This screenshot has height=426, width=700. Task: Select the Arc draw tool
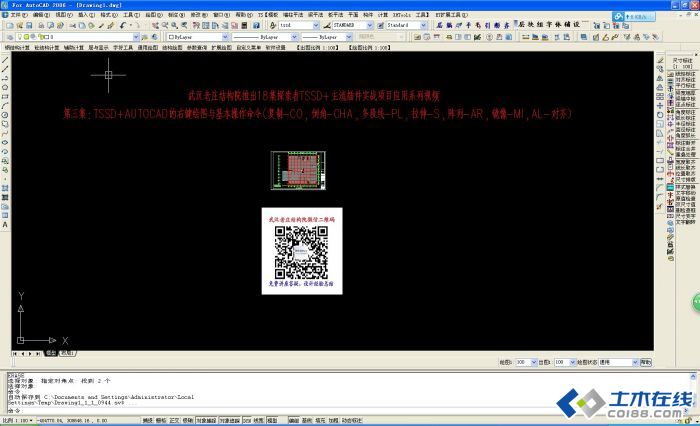coord(5,106)
